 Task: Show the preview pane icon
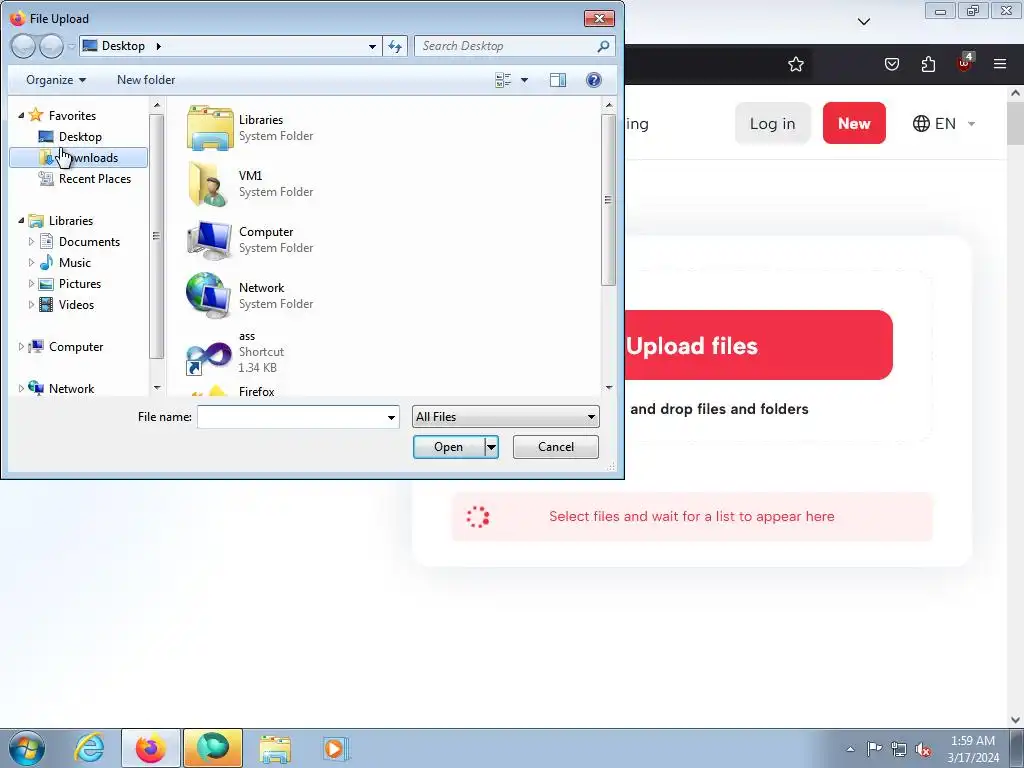[558, 80]
